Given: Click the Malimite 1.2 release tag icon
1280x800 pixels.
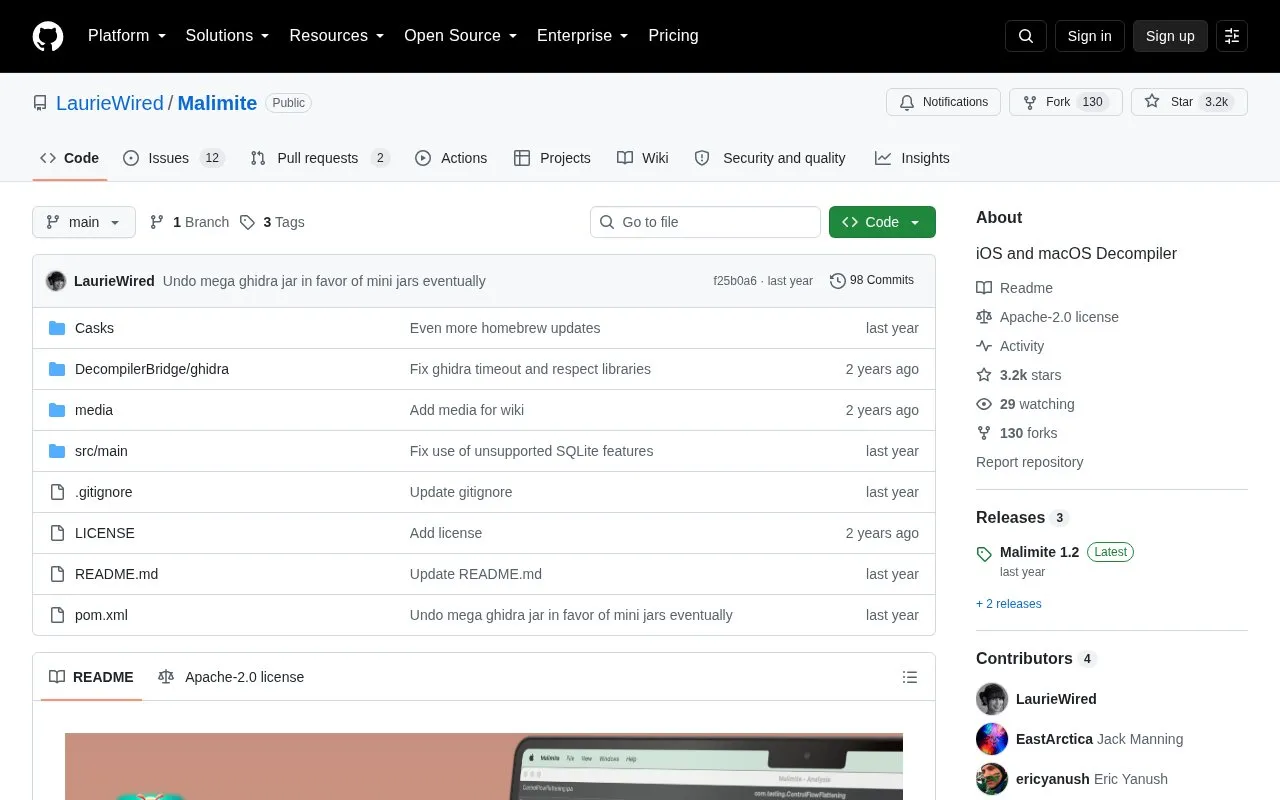Looking at the screenshot, I should coord(984,553).
